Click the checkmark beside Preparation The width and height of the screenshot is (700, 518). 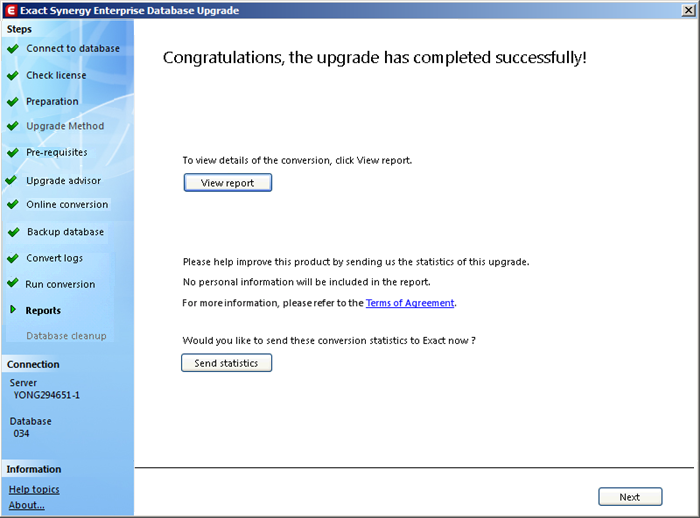(13, 102)
